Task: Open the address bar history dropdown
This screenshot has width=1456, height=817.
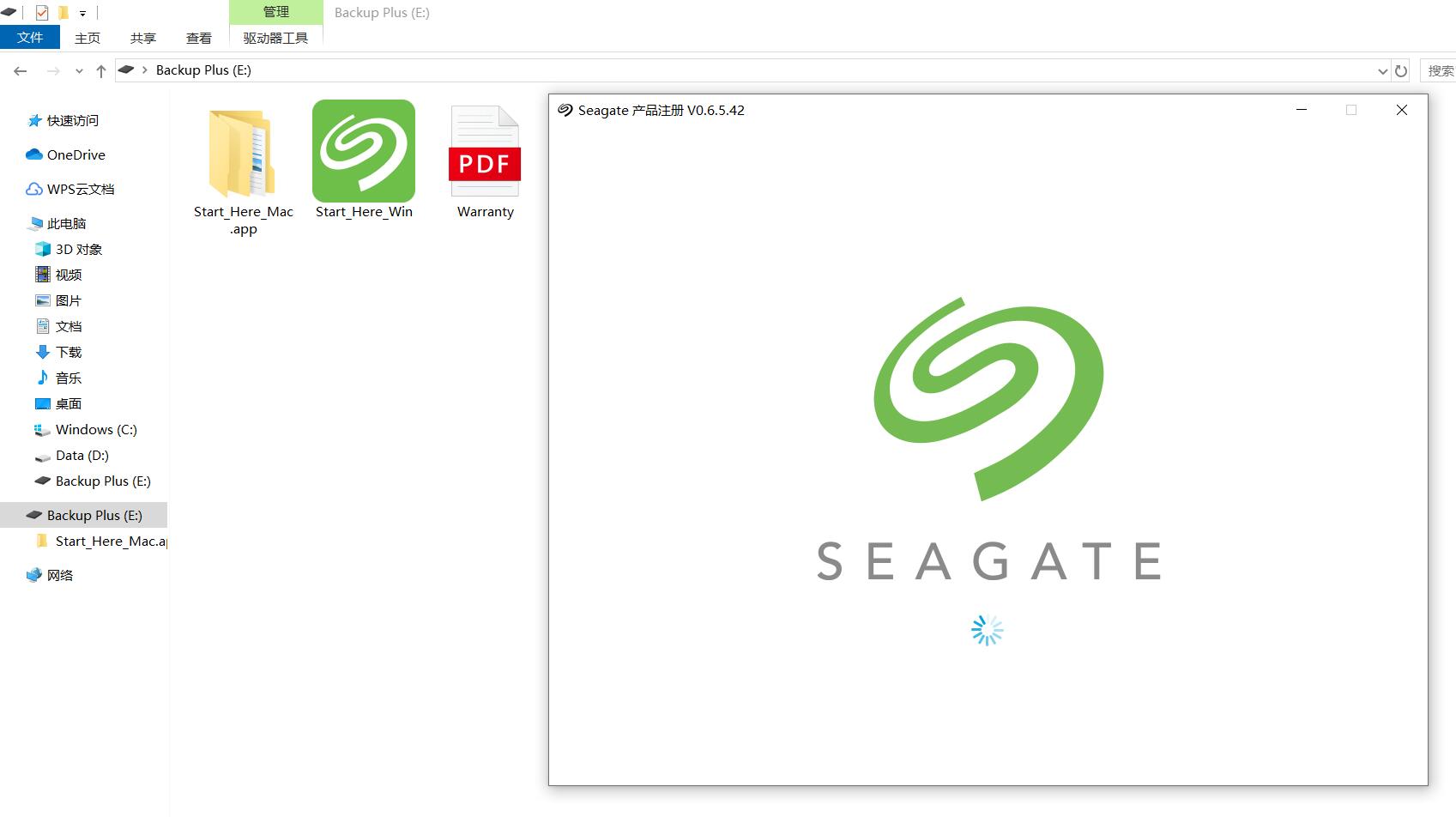Action: pos(1382,71)
